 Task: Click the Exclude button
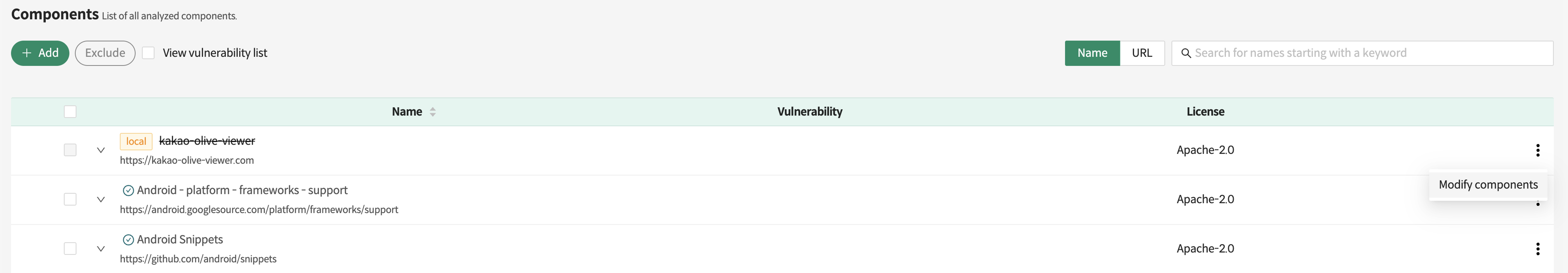click(105, 53)
